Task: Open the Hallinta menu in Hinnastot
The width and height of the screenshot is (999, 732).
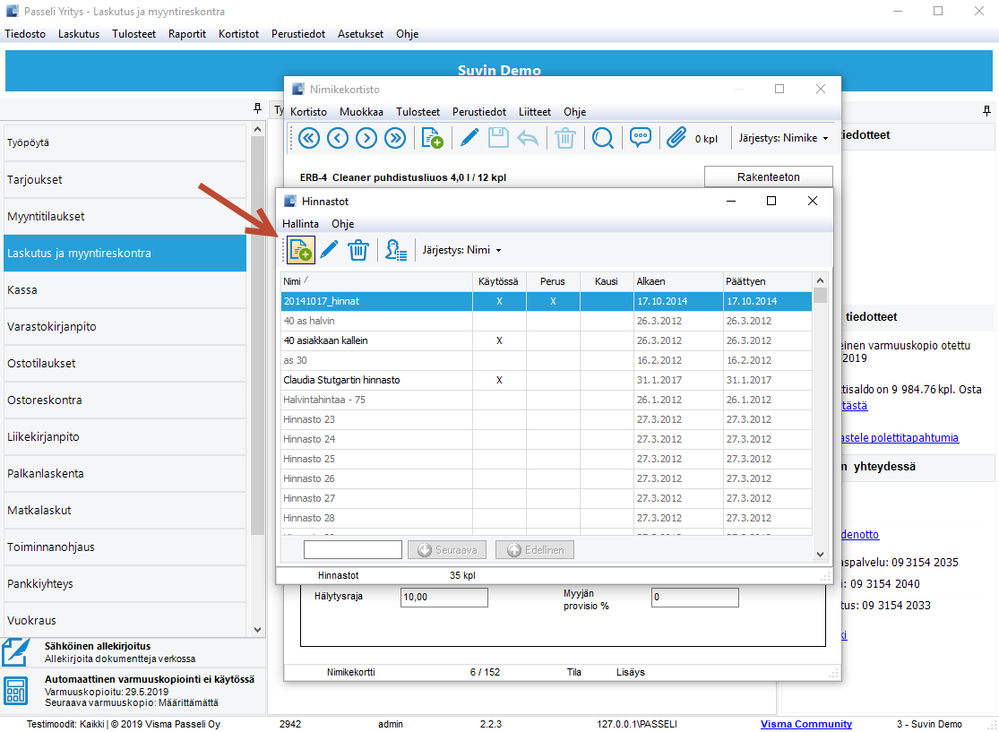Action: click(300, 224)
